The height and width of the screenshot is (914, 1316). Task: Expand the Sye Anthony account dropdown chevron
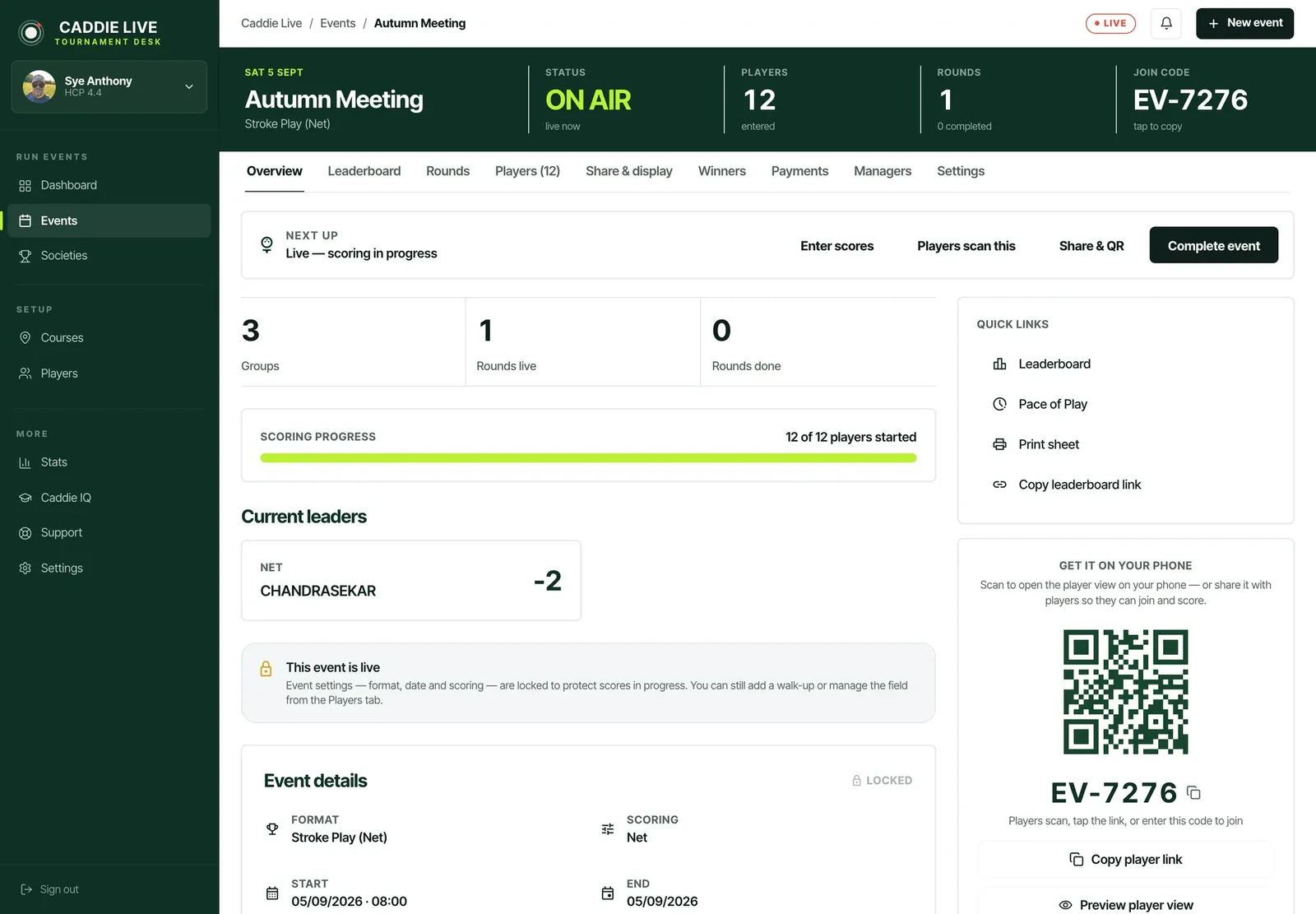pos(189,86)
